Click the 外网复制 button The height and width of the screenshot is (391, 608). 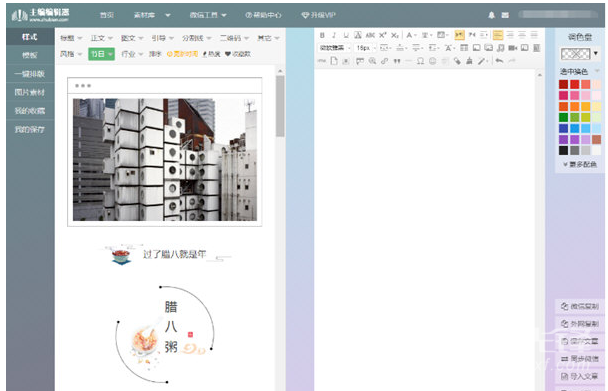pyautogui.click(x=580, y=324)
